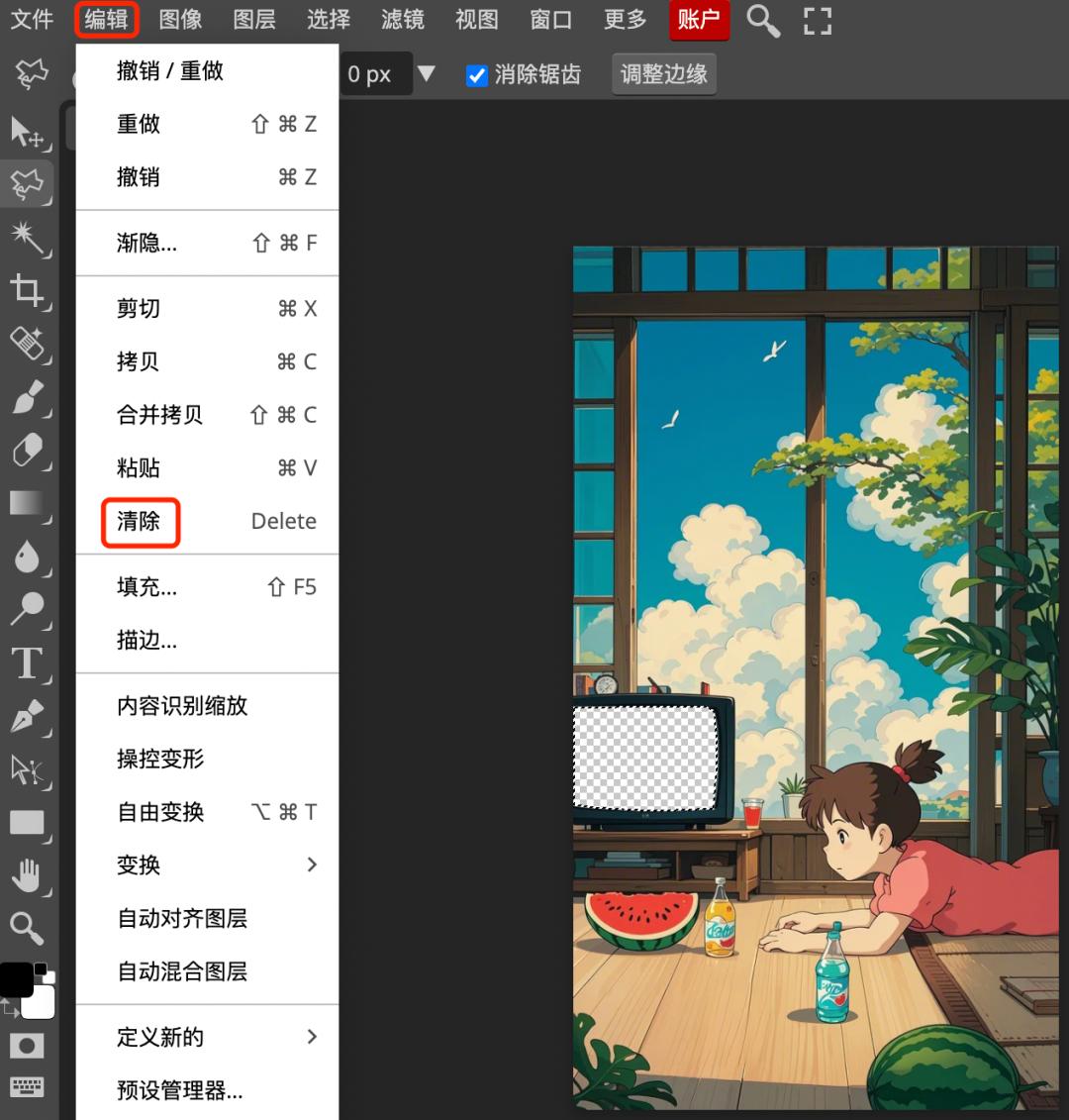Viewport: 1069px width, 1120px height.
Task: Select the Pen tool
Action: 27,716
